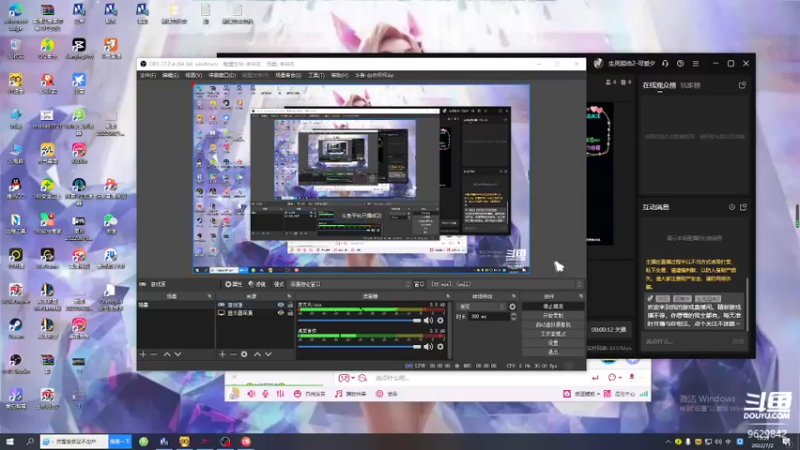Open View menu in OBS

click(193, 76)
